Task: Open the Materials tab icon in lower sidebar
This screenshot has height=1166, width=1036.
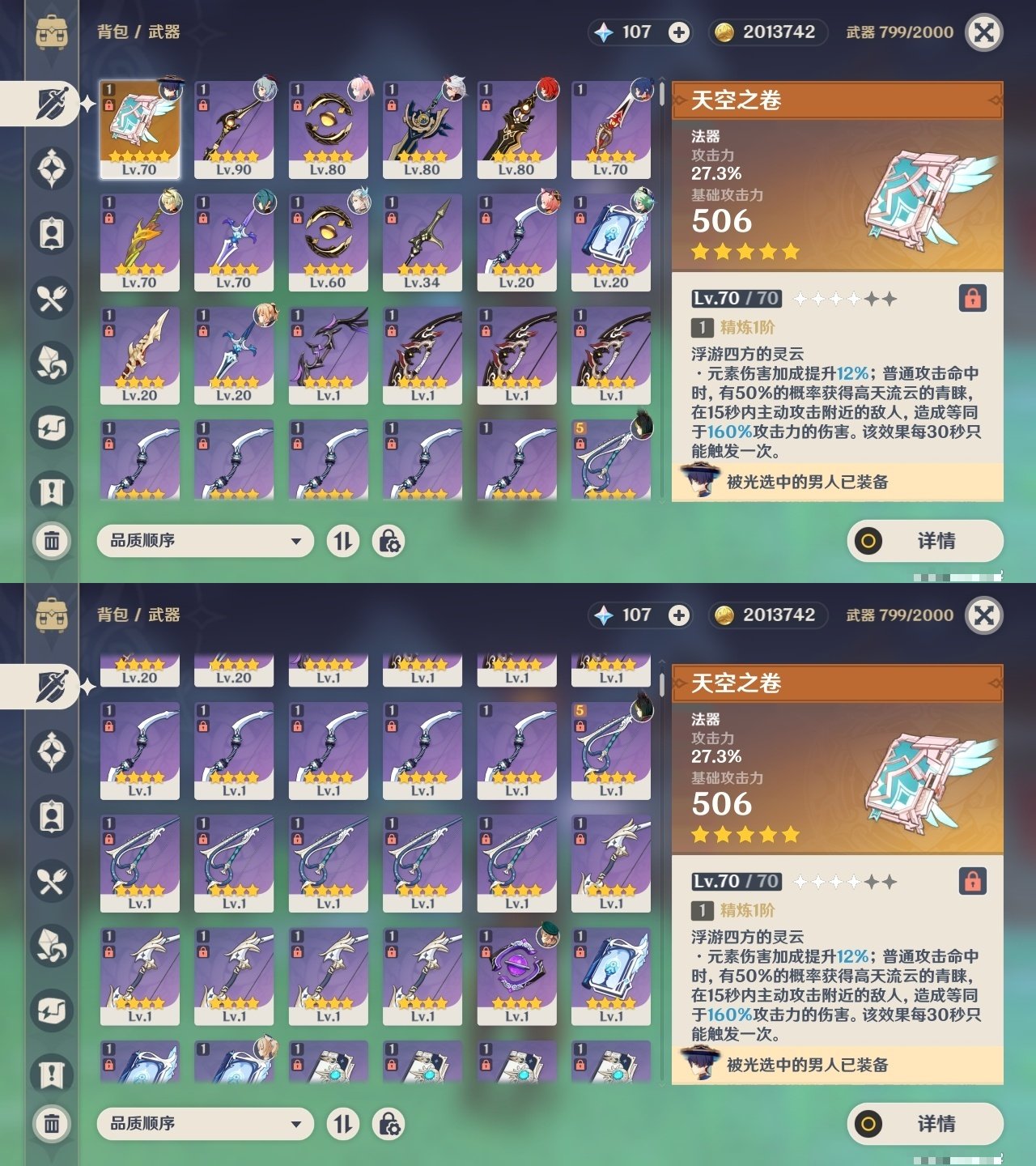Action: pos(52,946)
